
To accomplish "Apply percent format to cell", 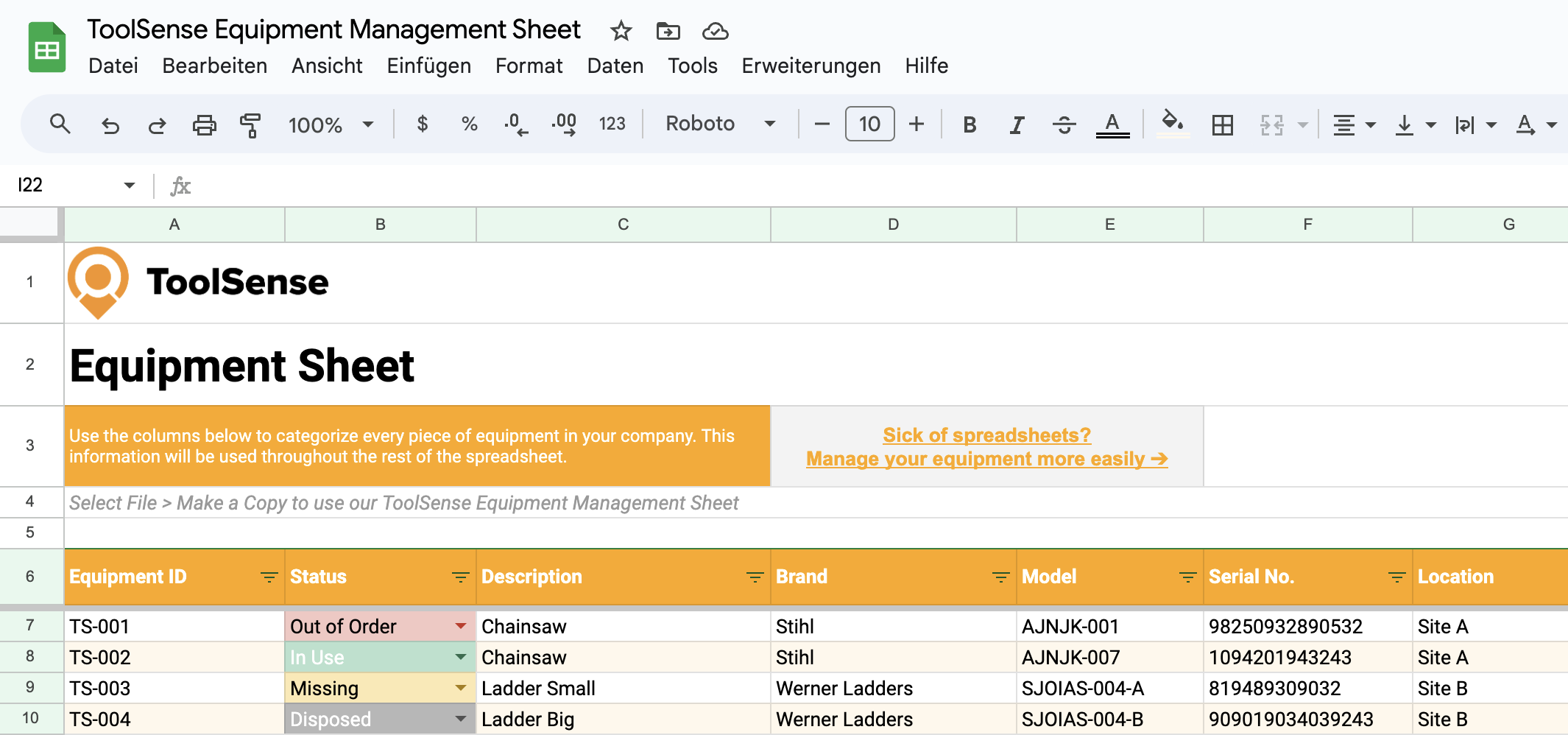I will (x=469, y=124).
